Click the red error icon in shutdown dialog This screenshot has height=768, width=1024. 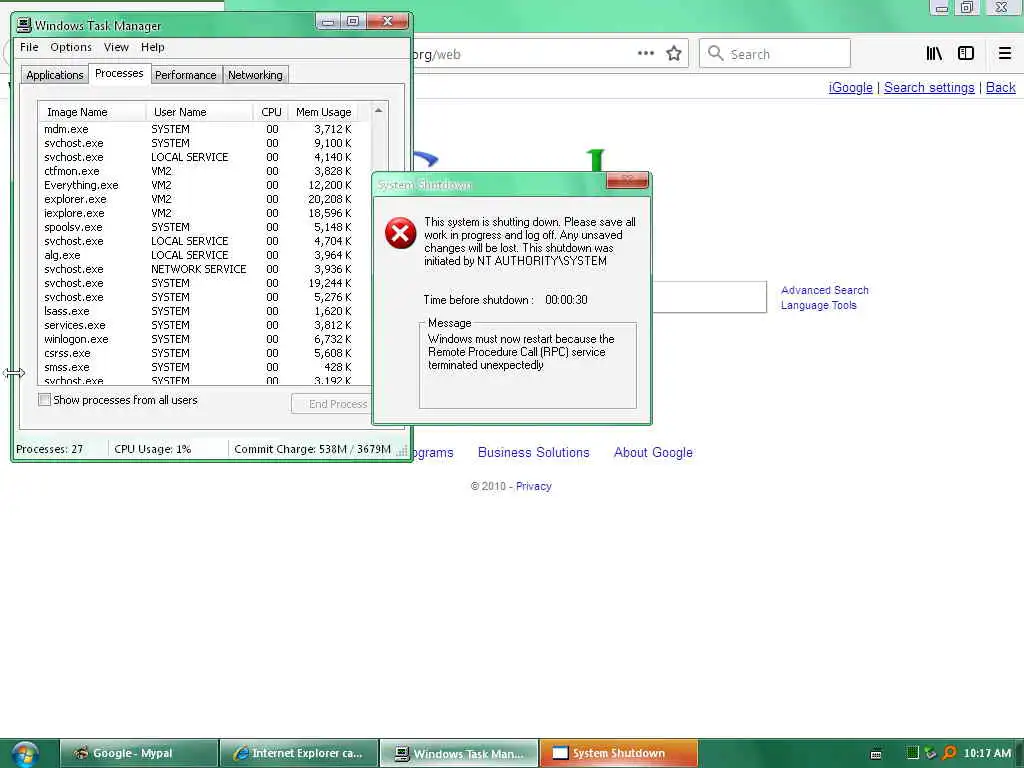click(x=400, y=232)
